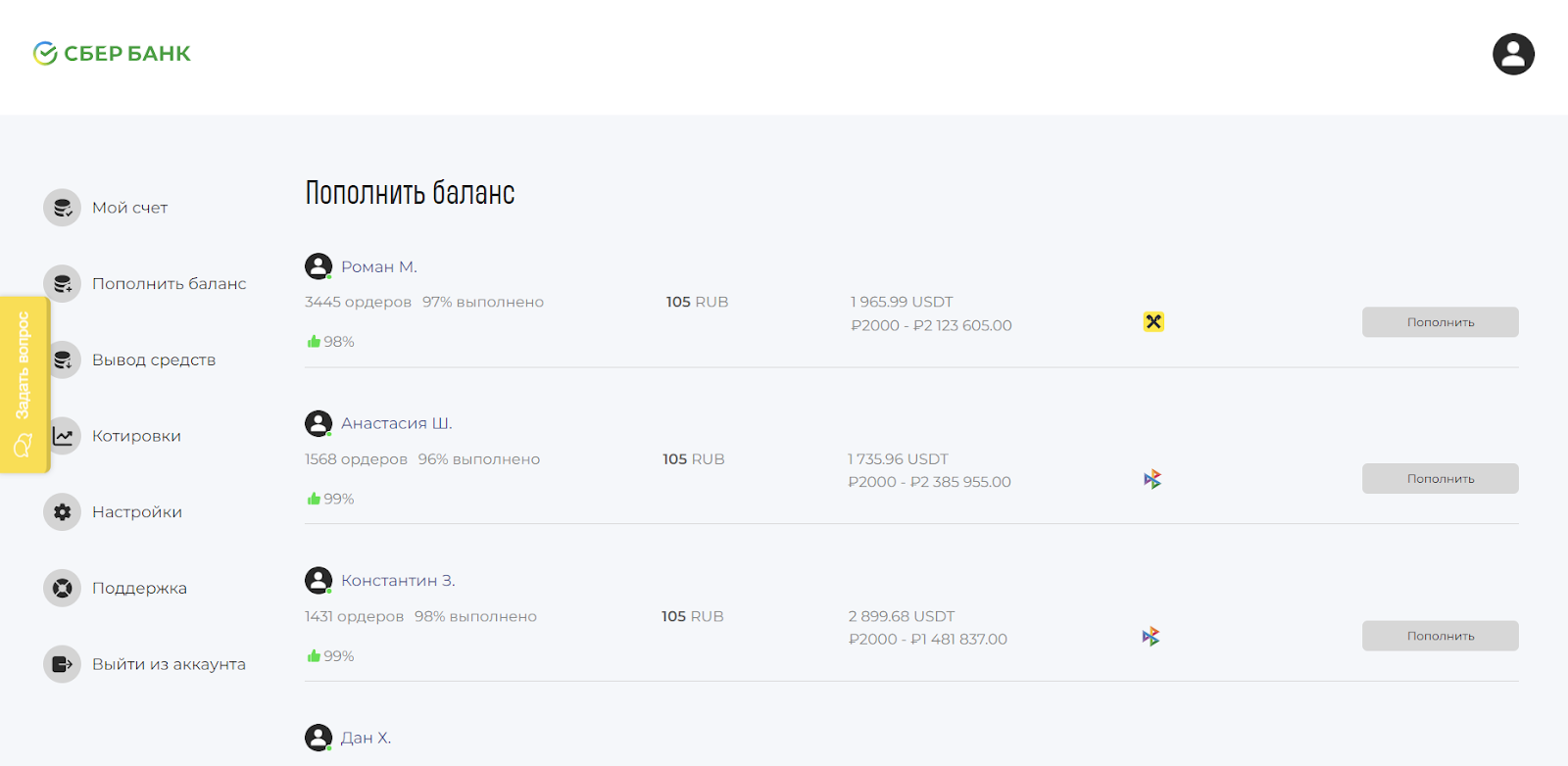Click the avatar of Роман М.

tap(318, 266)
